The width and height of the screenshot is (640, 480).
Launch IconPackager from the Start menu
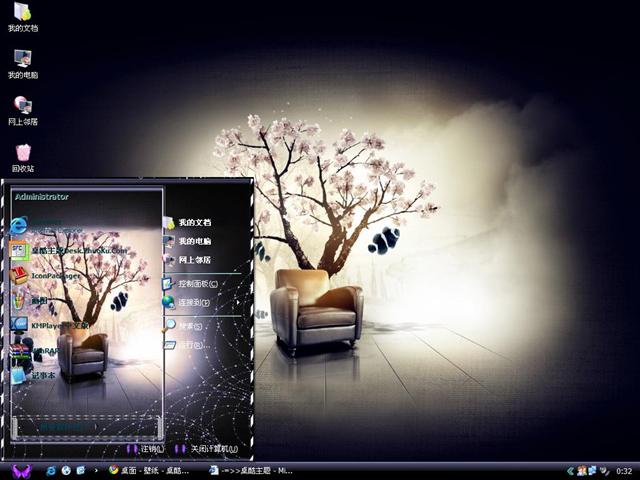(x=46, y=276)
